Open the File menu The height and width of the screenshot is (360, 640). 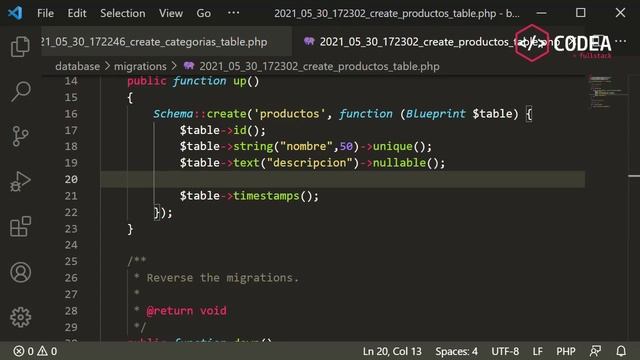45,13
